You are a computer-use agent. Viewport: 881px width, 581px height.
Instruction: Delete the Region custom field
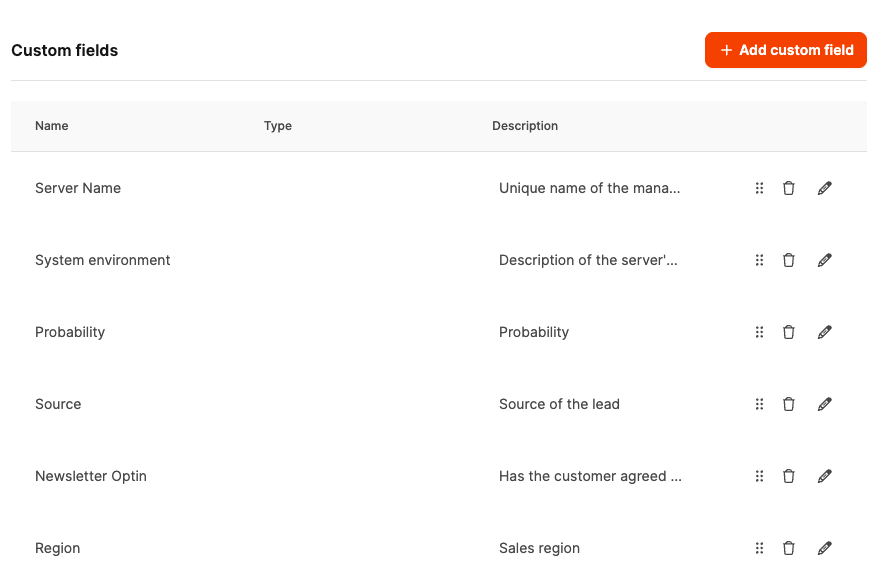tap(789, 548)
